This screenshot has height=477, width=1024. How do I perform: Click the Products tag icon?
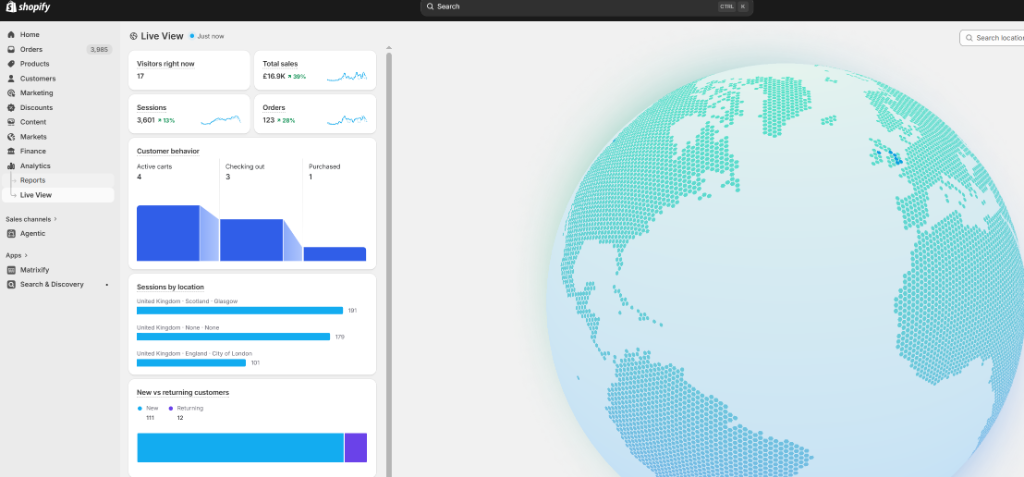(x=11, y=64)
